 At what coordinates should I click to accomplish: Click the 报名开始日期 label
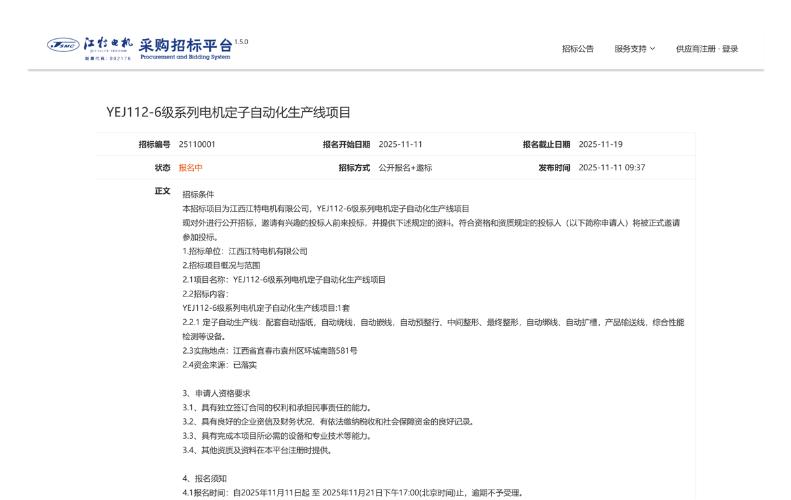click(347, 144)
